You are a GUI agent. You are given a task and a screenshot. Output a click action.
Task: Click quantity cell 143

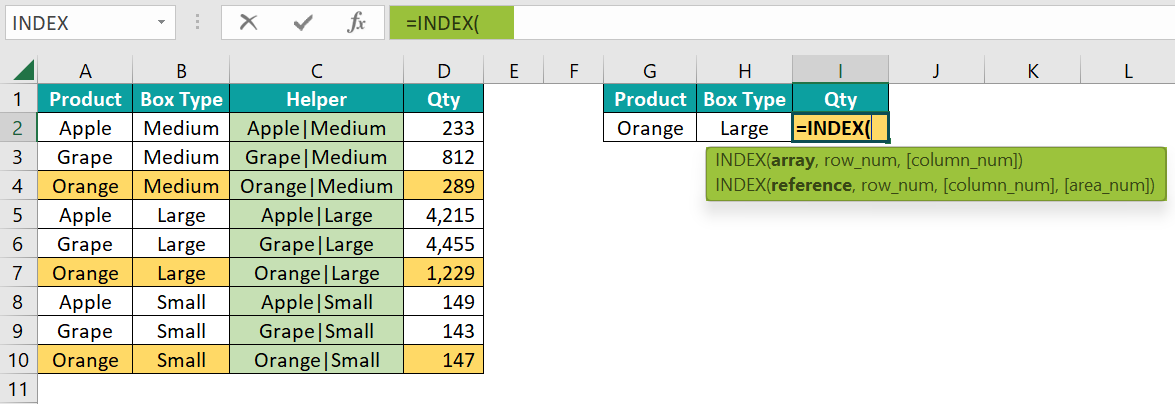click(x=444, y=331)
